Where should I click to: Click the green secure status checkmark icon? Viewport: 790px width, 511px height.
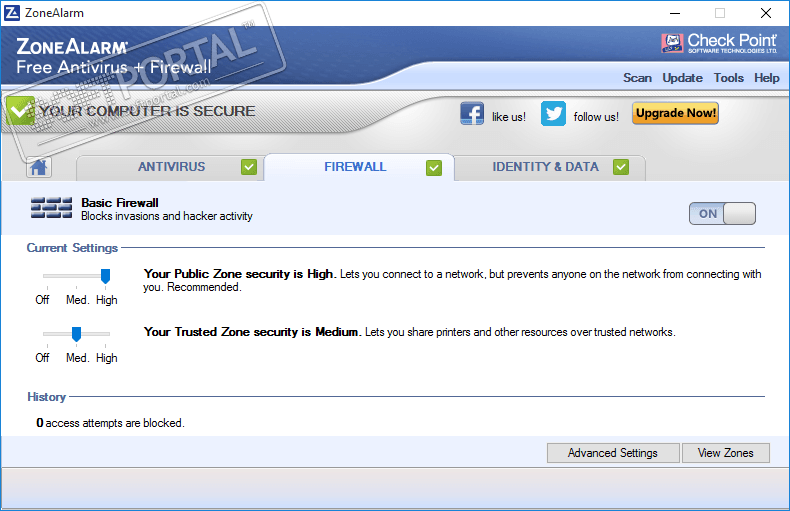(x=20, y=110)
